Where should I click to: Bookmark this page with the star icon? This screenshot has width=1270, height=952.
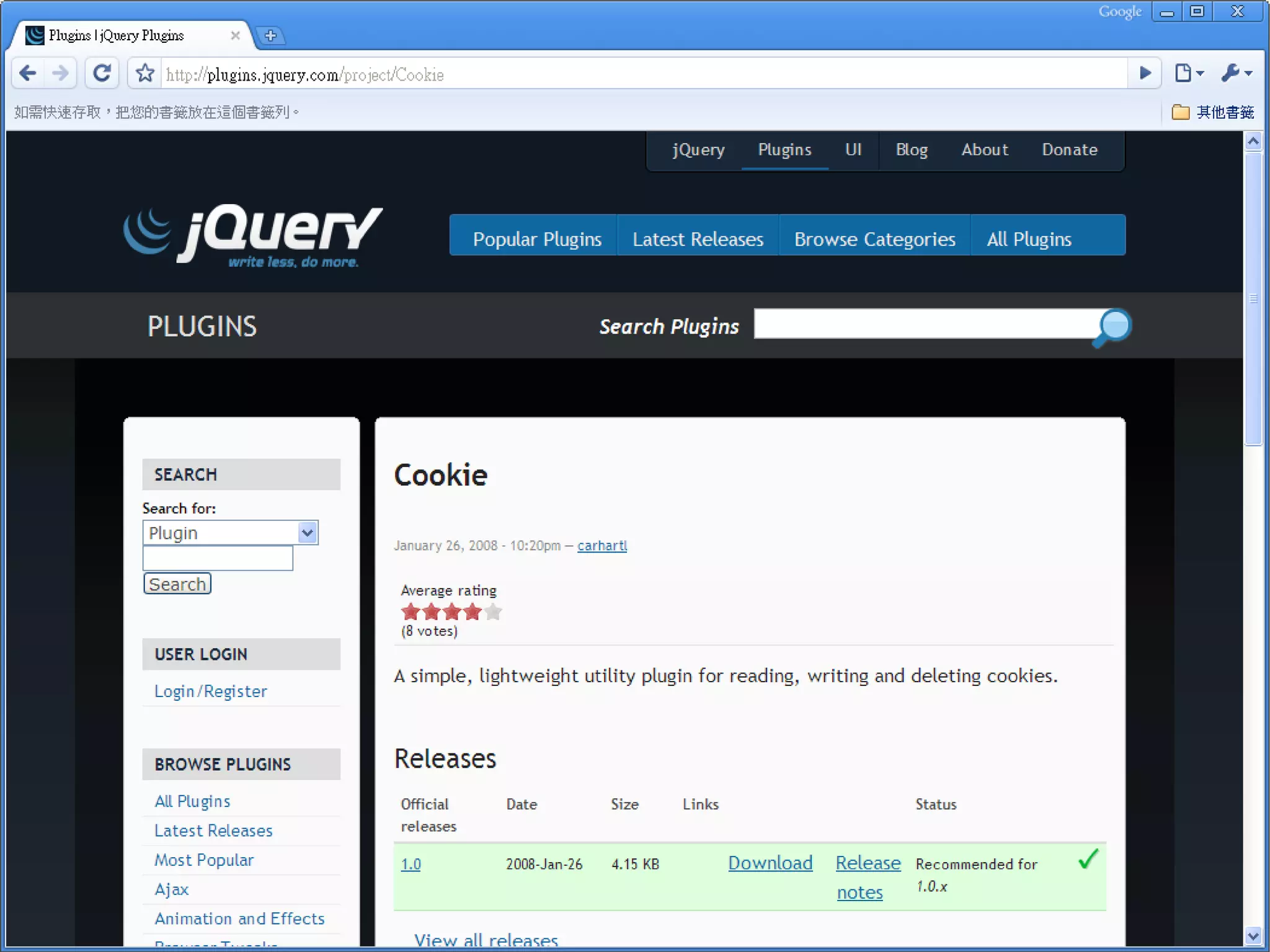pos(145,74)
